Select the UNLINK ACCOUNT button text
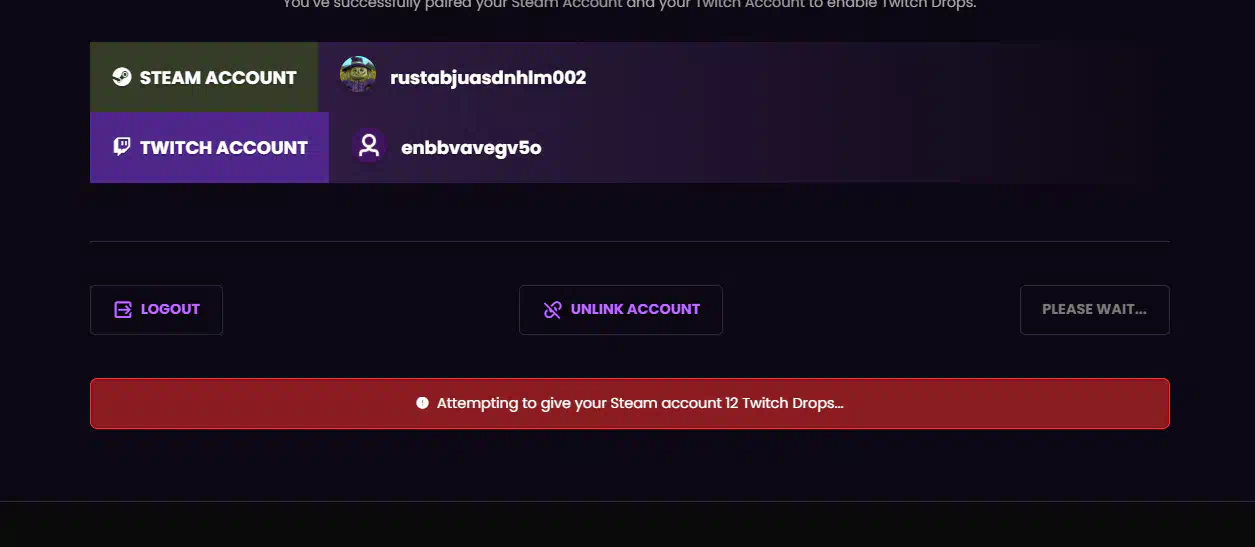The height and width of the screenshot is (547, 1255). [x=635, y=309]
